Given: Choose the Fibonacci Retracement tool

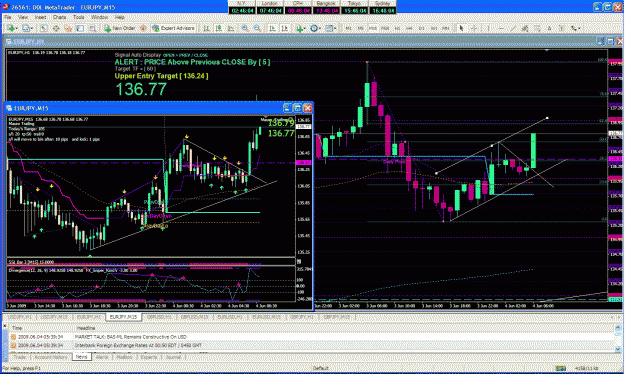Looking at the screenshot, I should point(537,28).
